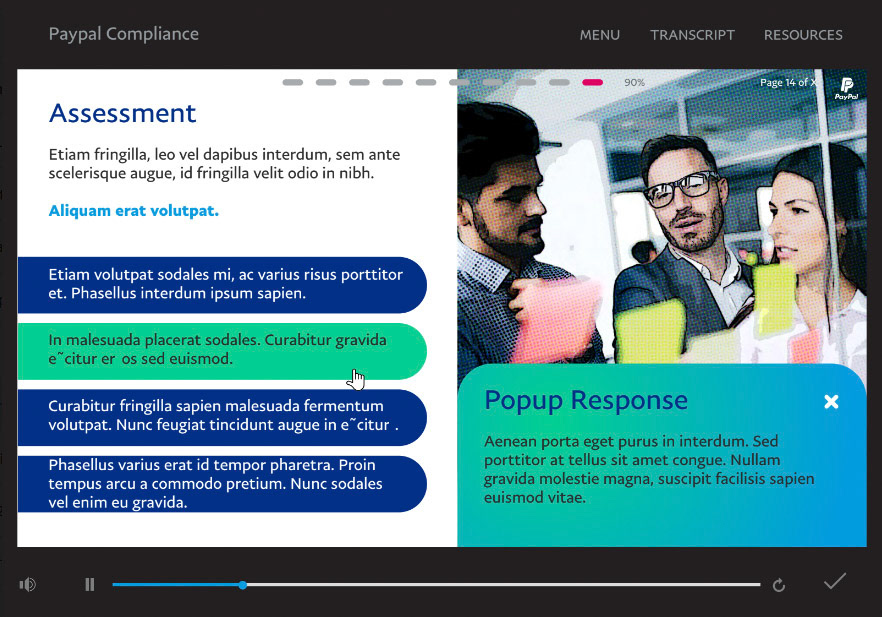Mute the audio with the speaker icon
Screen dimensions: 882x617
(28, 584)
